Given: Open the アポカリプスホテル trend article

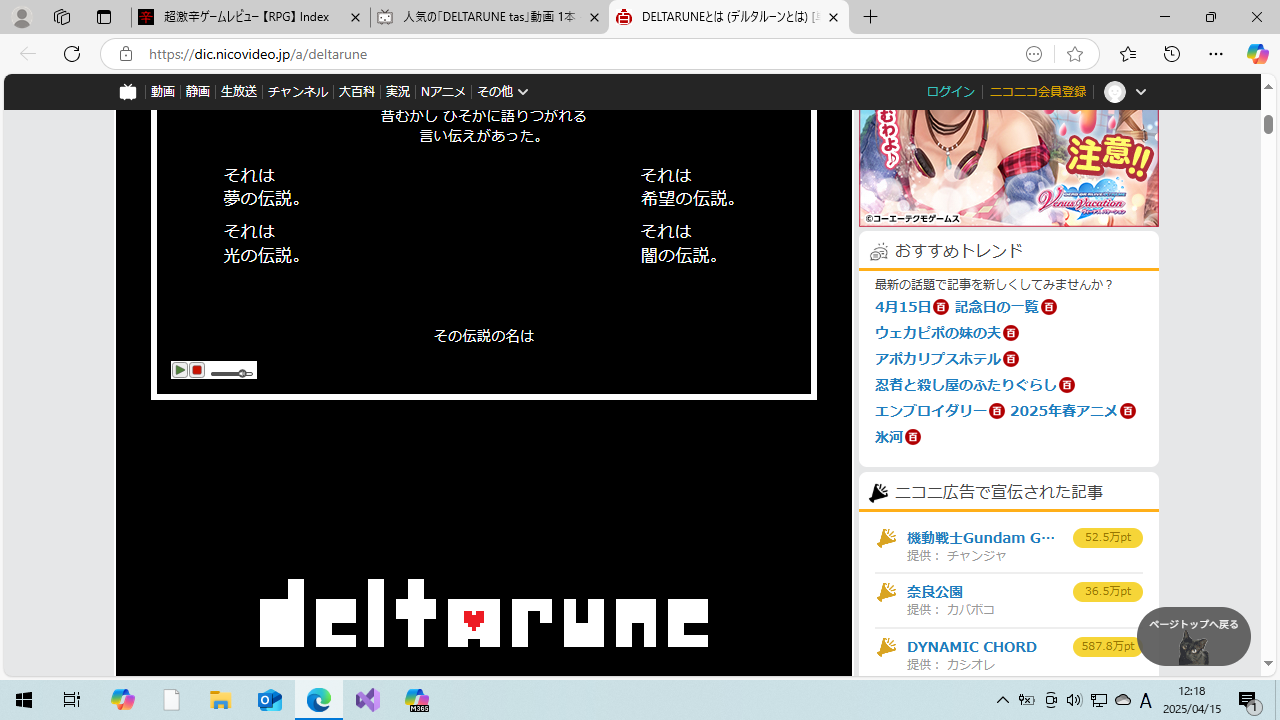Looking at the screenshot, I should click(937, 359).
